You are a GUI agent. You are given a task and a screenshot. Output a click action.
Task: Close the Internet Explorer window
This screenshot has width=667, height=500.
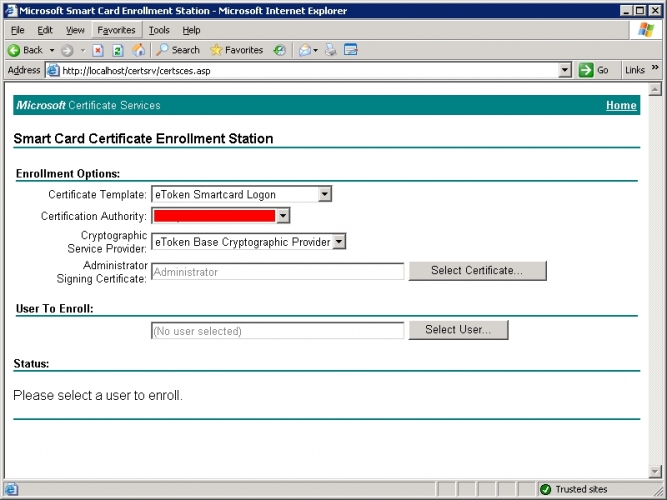(x=655, y=11)
